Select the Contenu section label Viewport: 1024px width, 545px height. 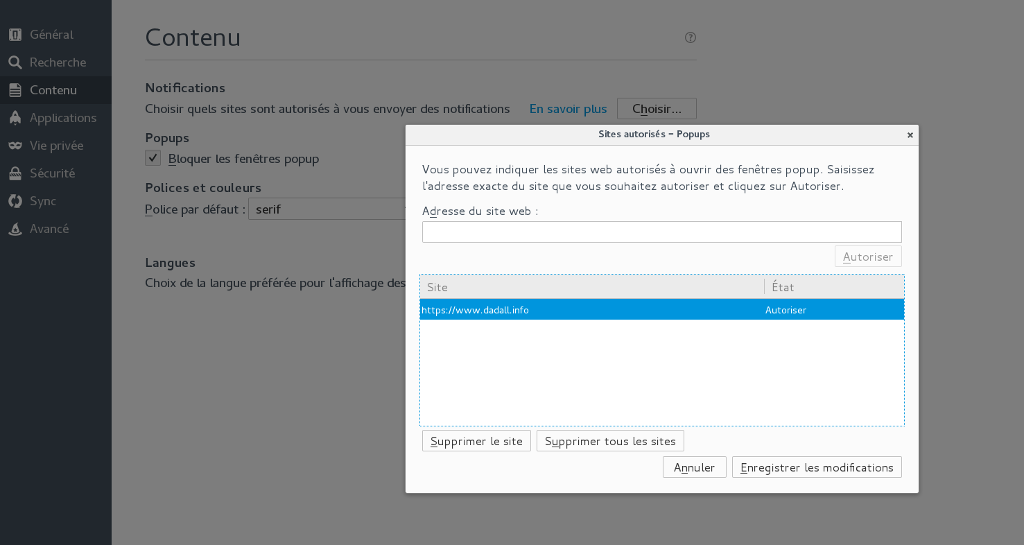tap(53, 90)
